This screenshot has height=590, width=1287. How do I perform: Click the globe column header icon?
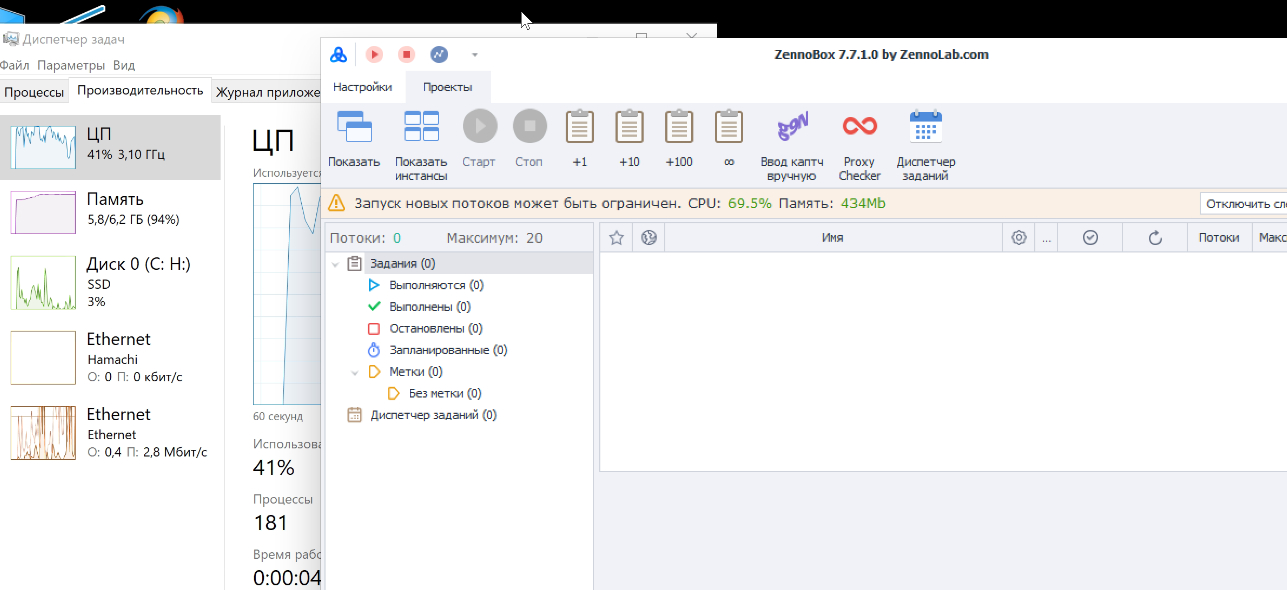click(648, 237)
